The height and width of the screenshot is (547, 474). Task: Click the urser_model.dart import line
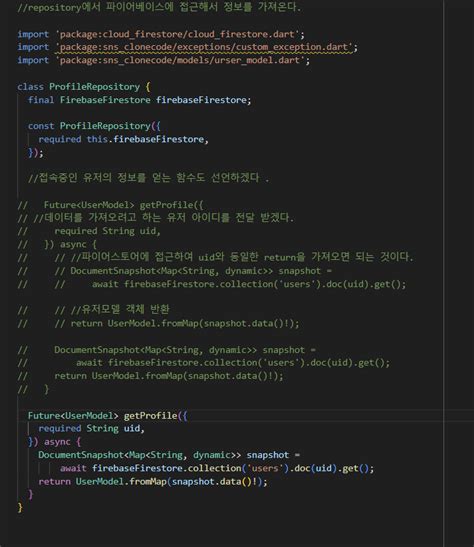pos(164,60)
